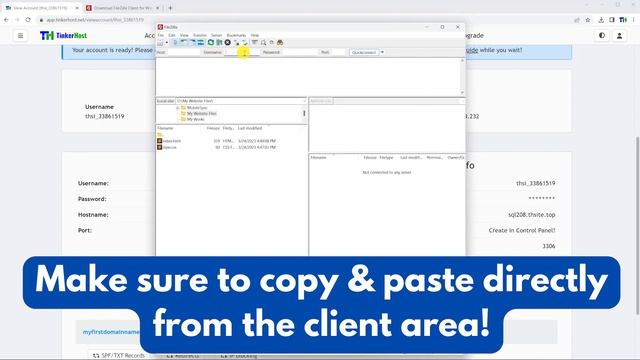Select the My Website Files folder
The height and width of the screenshot is (360, 640).
[202, 113]
